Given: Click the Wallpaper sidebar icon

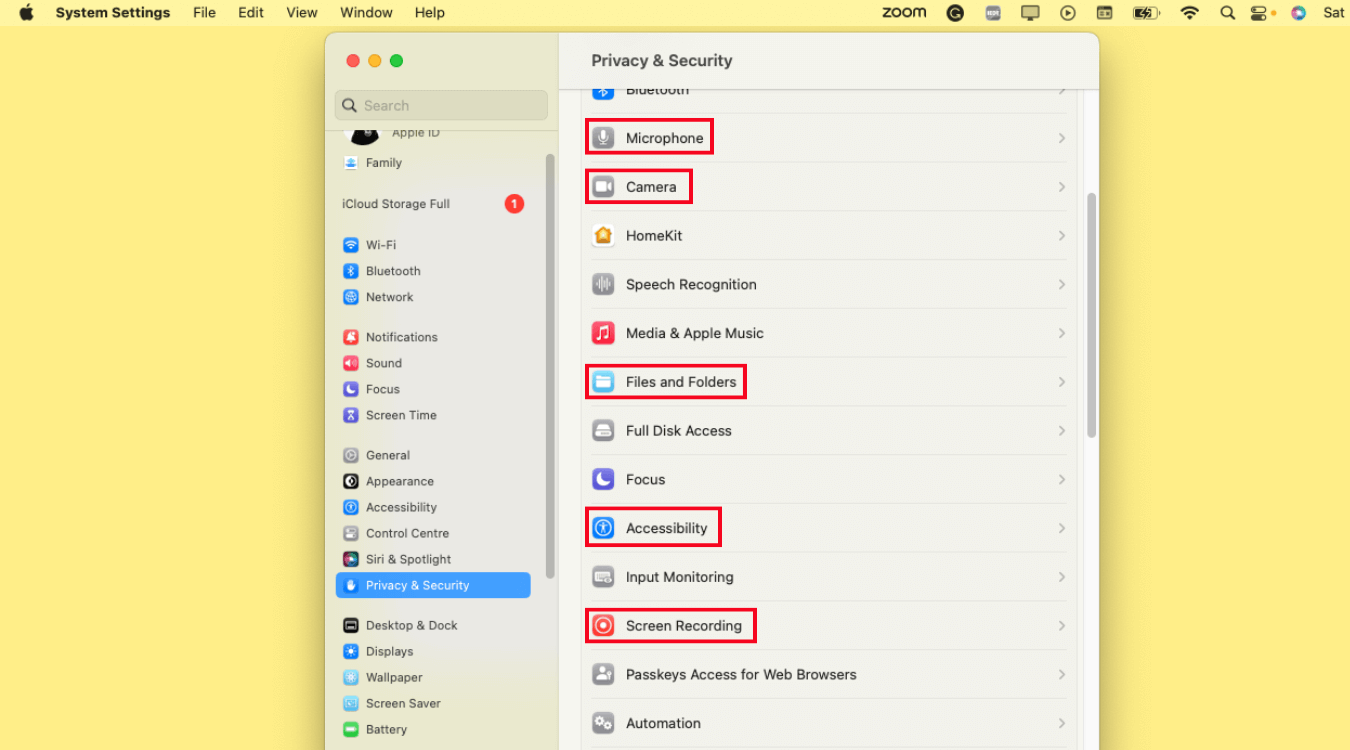Looking at the screenshot, I should coord(351,677).
